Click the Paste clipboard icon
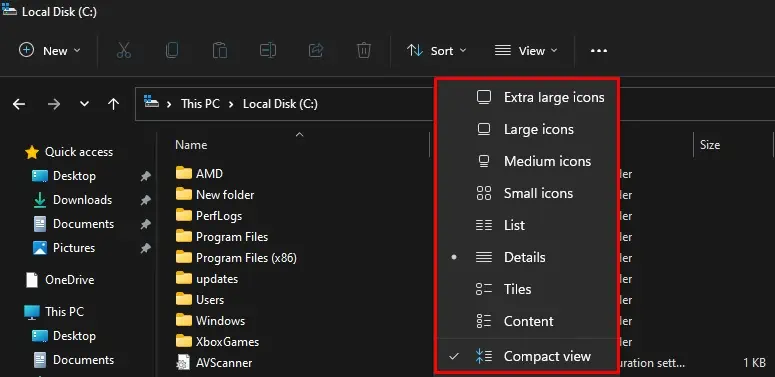Screen dimensions: 775x377 219,50
